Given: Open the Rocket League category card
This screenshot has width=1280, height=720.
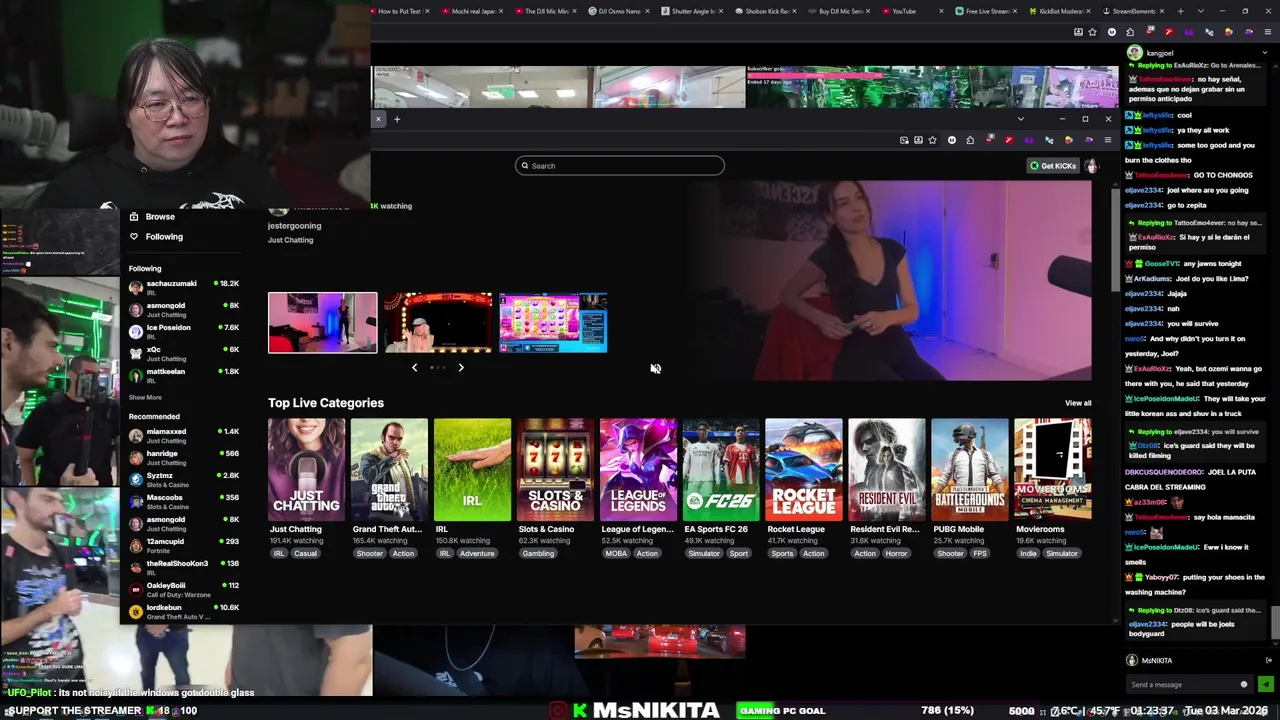Looking at the screenshot, I should (804, 469).
